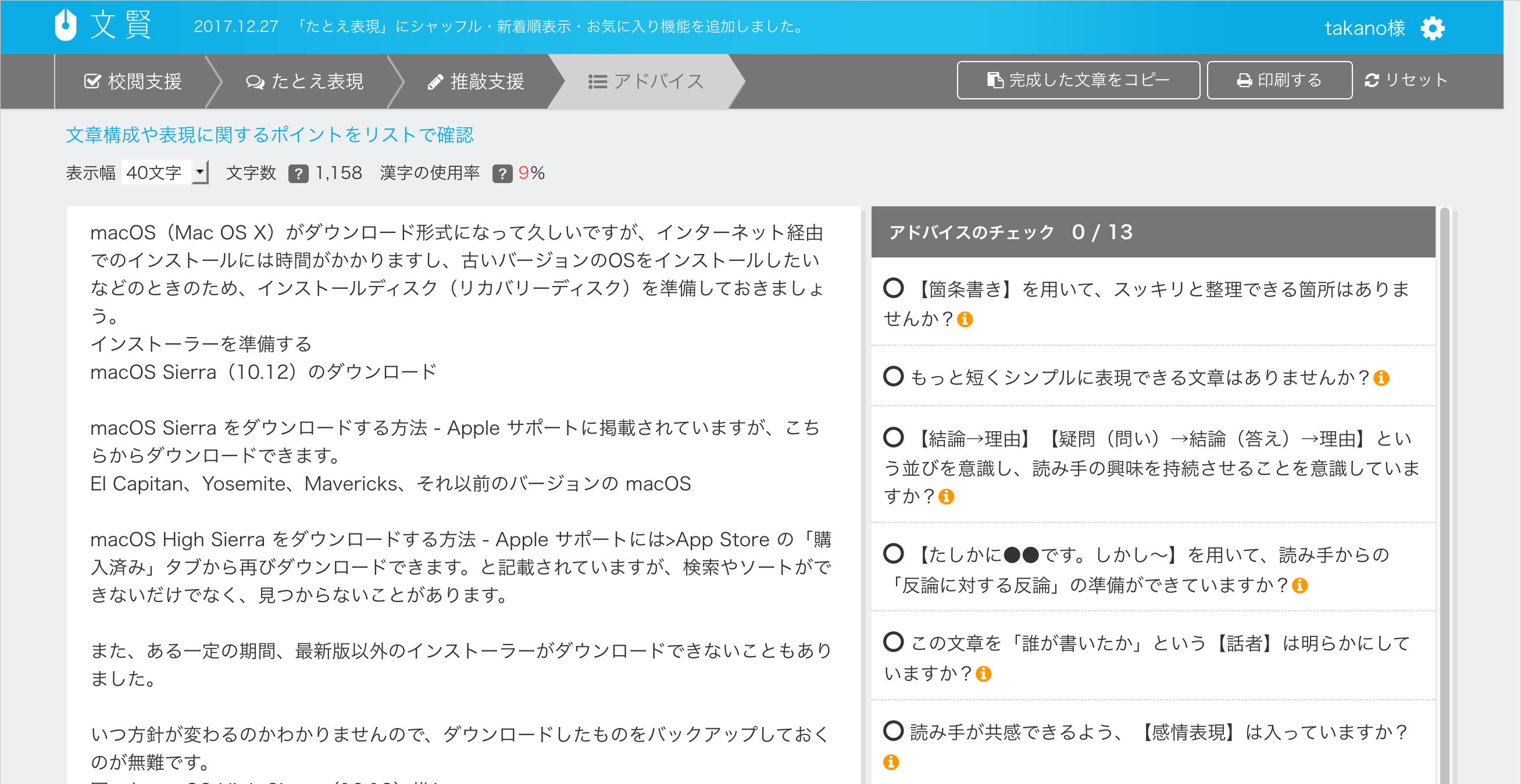Check the 話者 advice item
The image size is (1521, 784).
(893, 642)
